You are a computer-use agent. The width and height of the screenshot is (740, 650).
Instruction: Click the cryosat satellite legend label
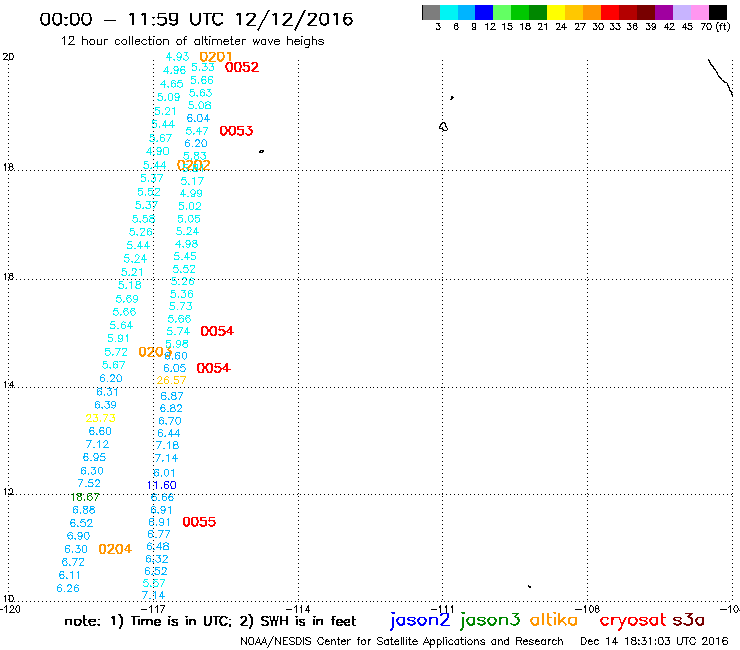tap(632, 621)
